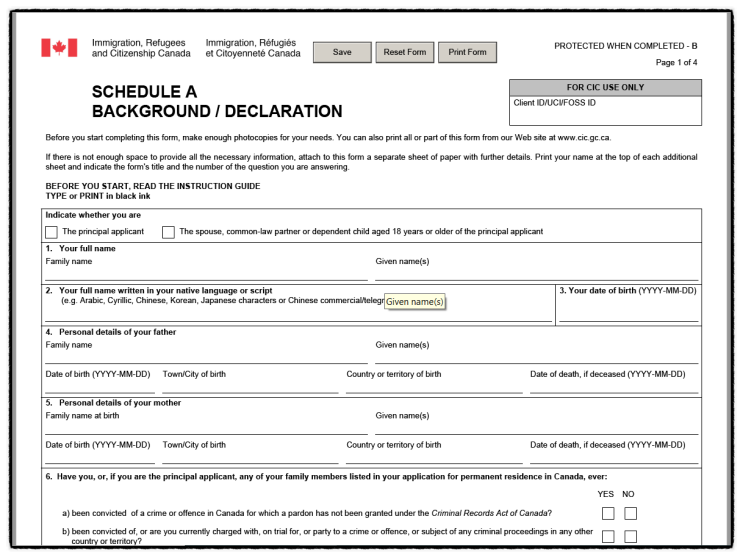The height and width of the screenshot is (558, 743).
Task: Check 'The principal applicant' checkbox
Action: click(51, 232)
